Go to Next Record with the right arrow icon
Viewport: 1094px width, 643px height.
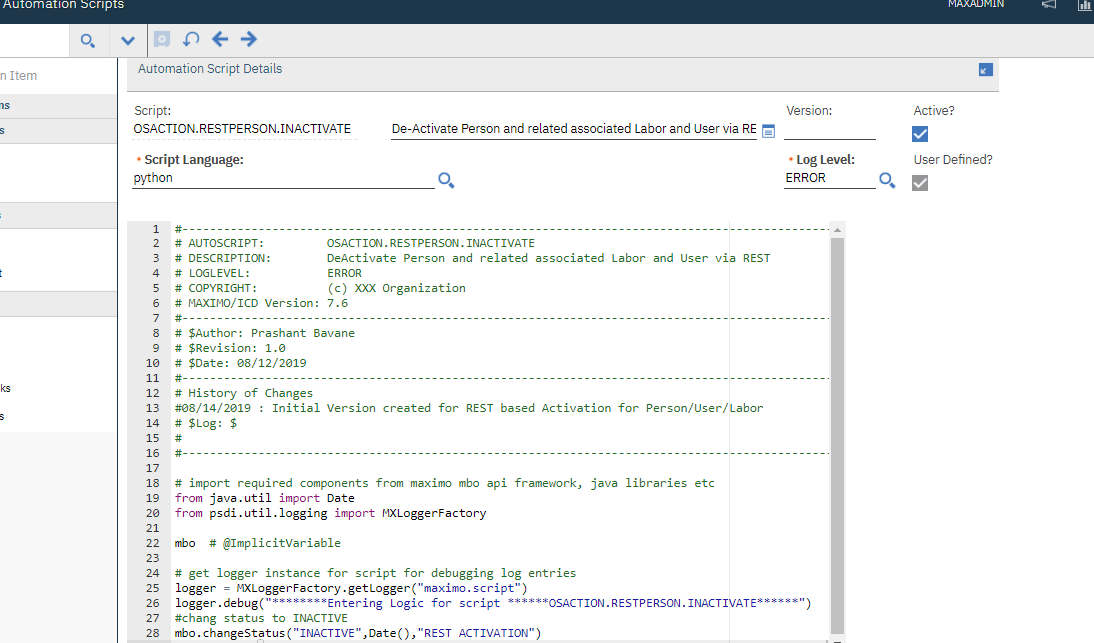(247, 39)
